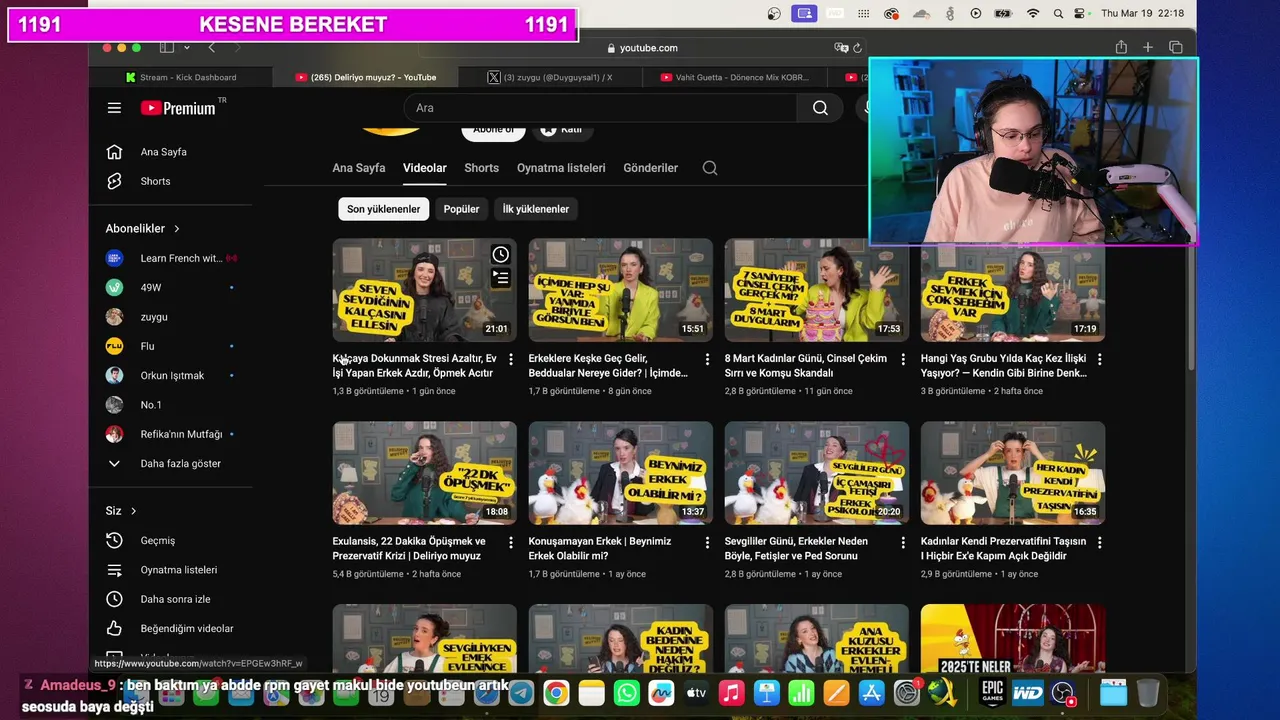This screenshot has height=720, width=1280.
Task: Switch to channel Shorts tab
Action: coord(481,168)
